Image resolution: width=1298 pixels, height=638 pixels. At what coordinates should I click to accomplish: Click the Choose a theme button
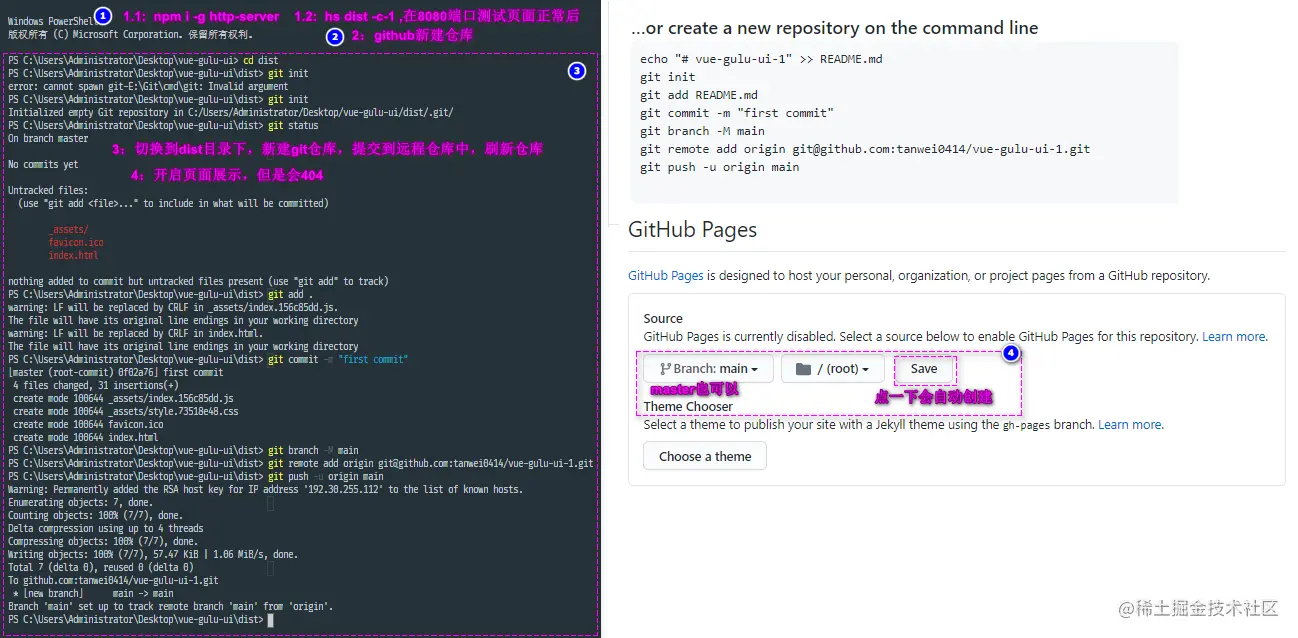click(705, 456)
